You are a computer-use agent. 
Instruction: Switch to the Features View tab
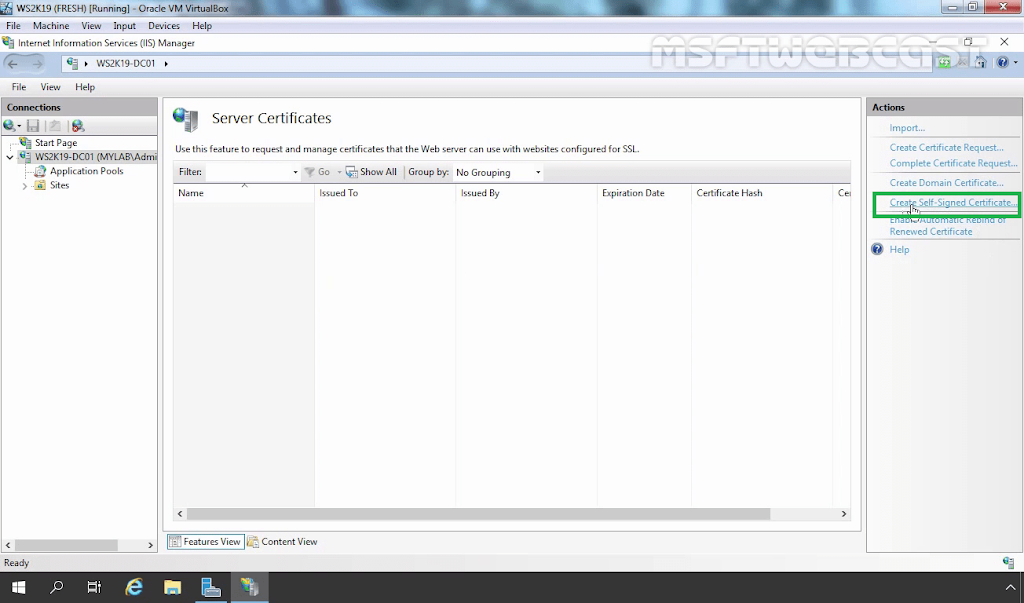(206, 542)
